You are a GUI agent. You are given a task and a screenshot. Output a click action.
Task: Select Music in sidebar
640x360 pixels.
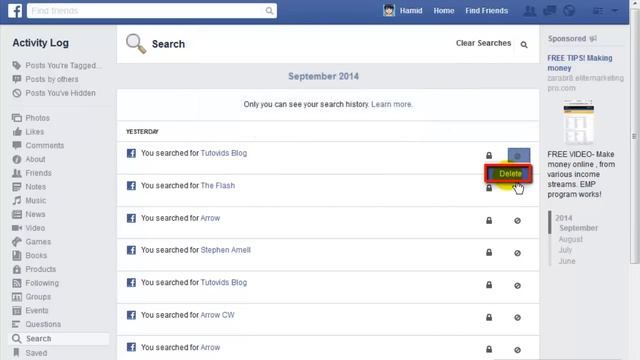[x=29, y=200]
